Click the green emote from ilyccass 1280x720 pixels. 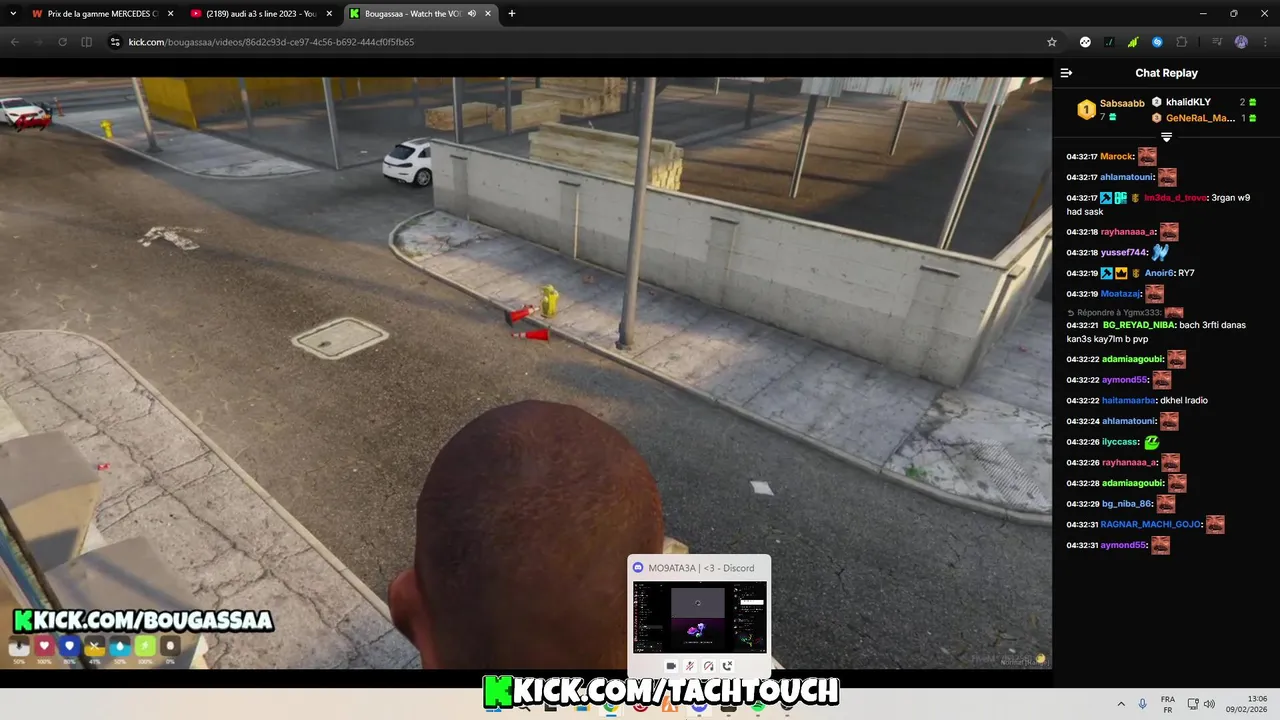click(1151, 442)
